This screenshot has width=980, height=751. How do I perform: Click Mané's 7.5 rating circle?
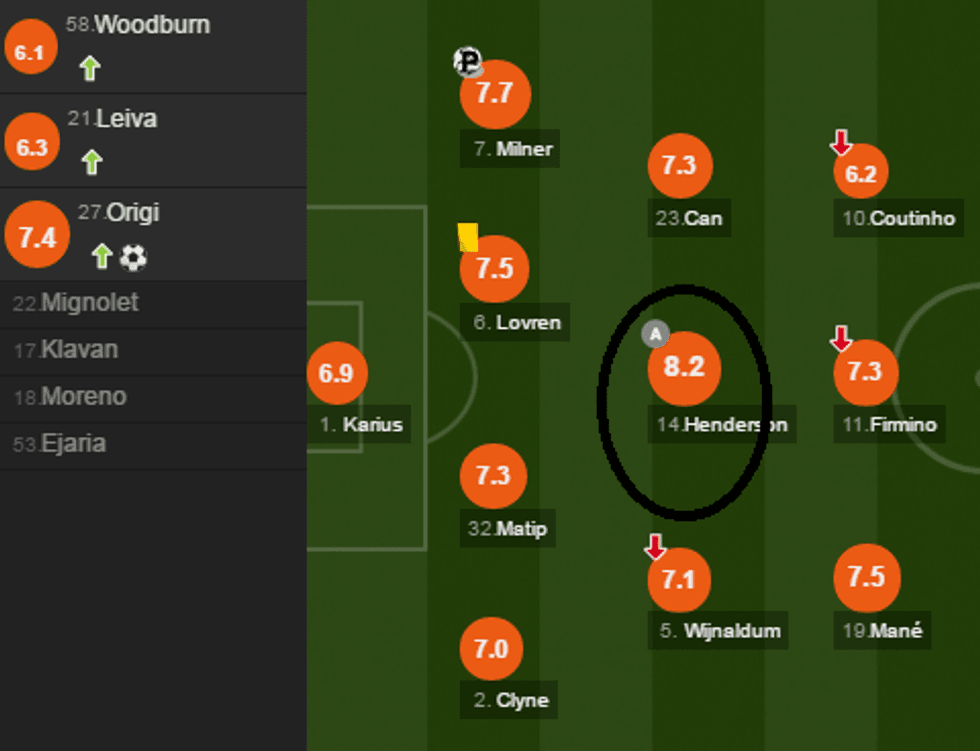[x=866, y=577]
